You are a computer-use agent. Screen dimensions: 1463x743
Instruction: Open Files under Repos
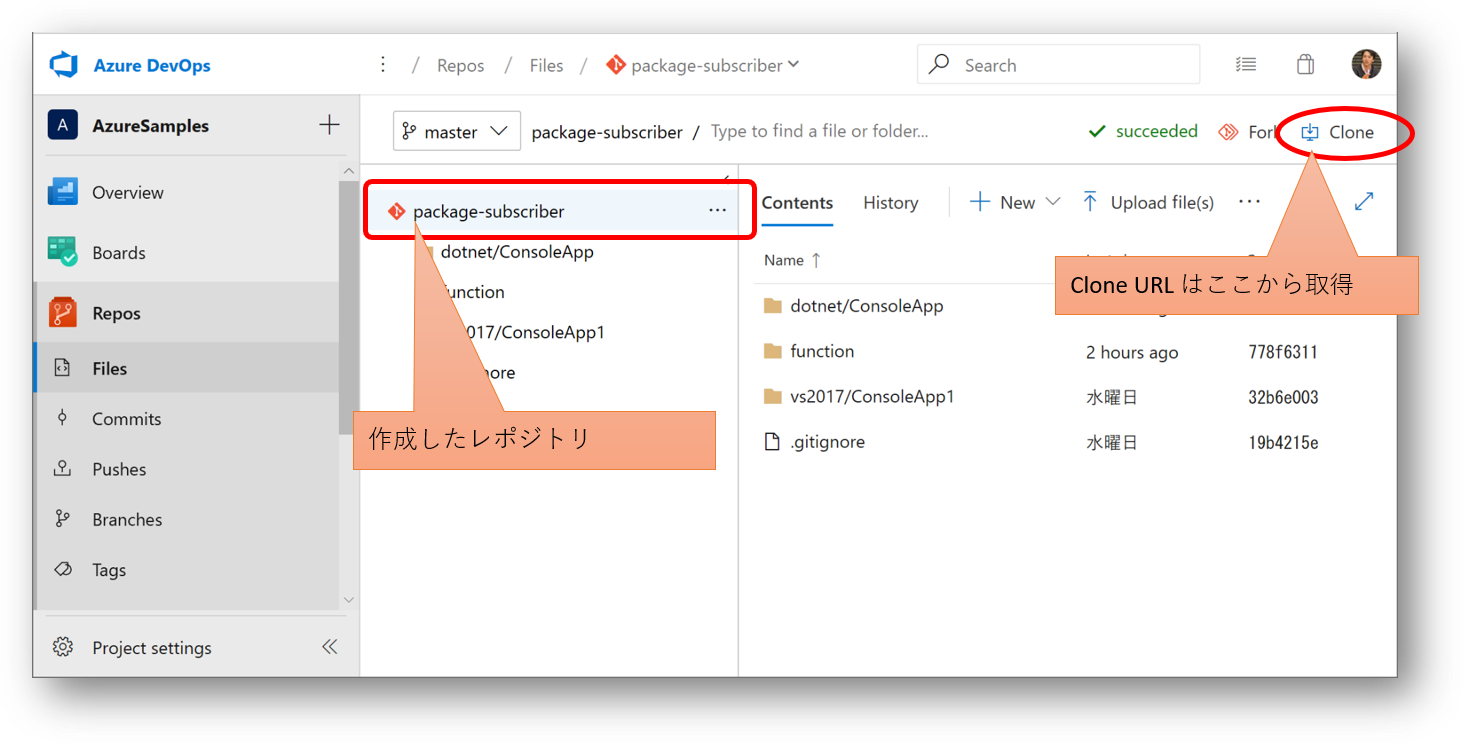click(109, 368)
